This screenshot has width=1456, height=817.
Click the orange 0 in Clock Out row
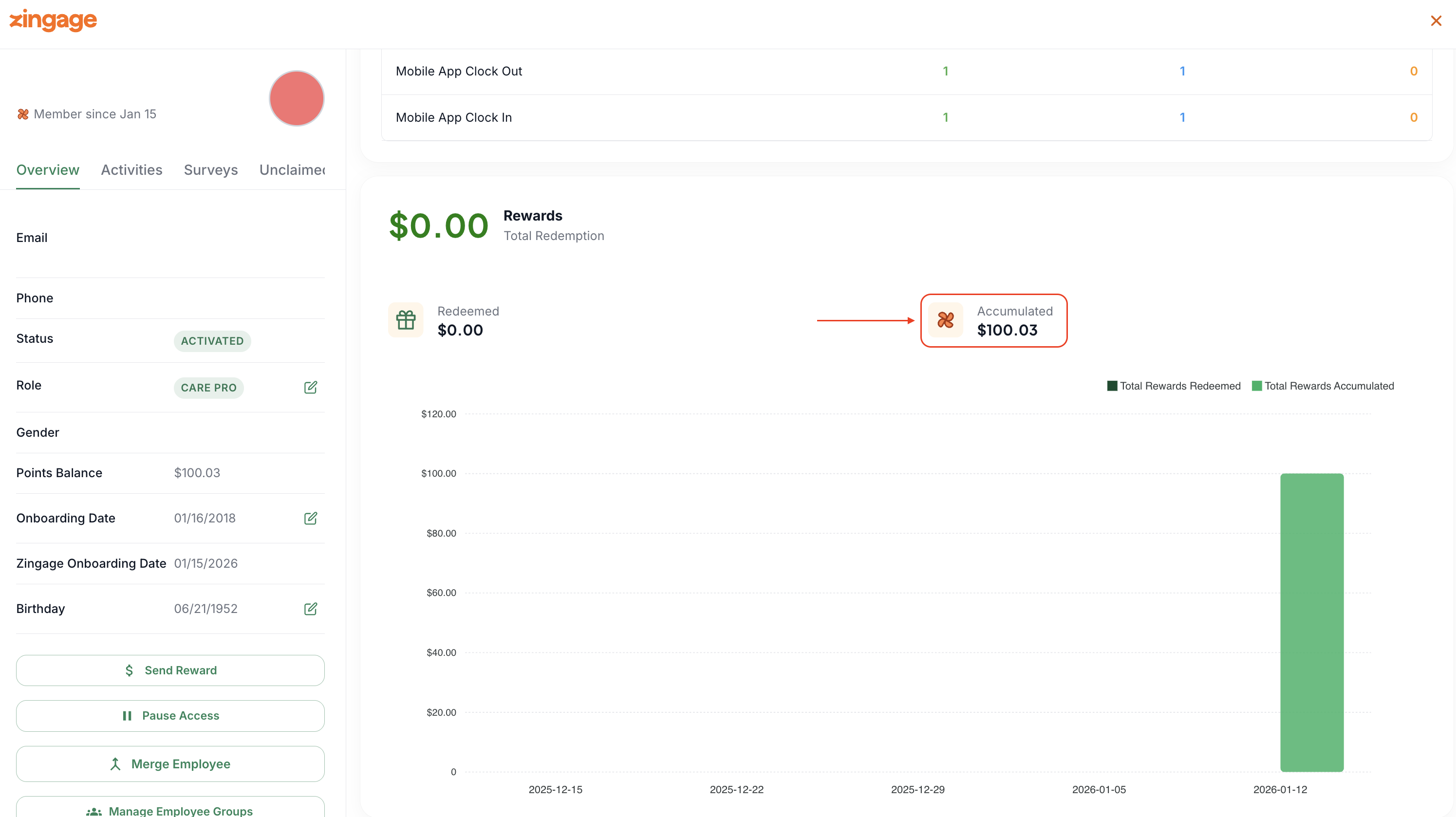(x=1414, y=71)
